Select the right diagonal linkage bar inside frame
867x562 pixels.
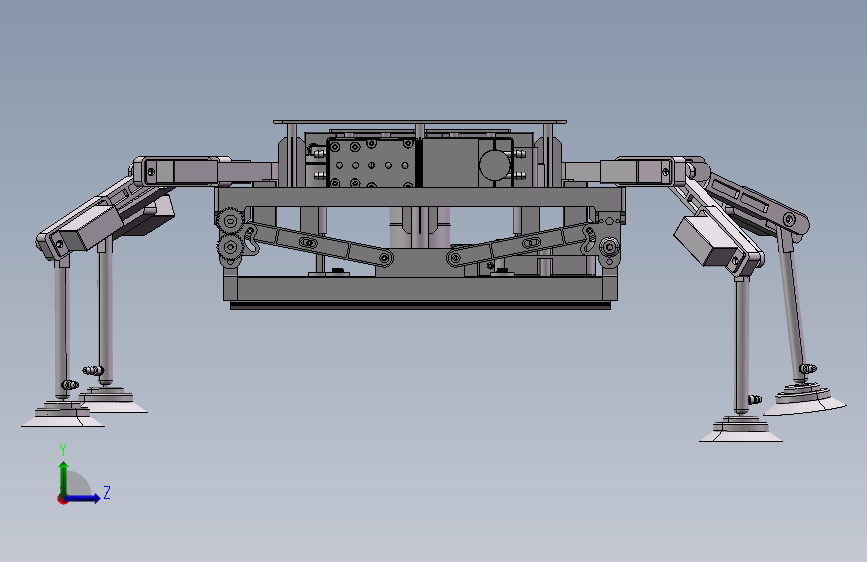[x=523, y=243]
